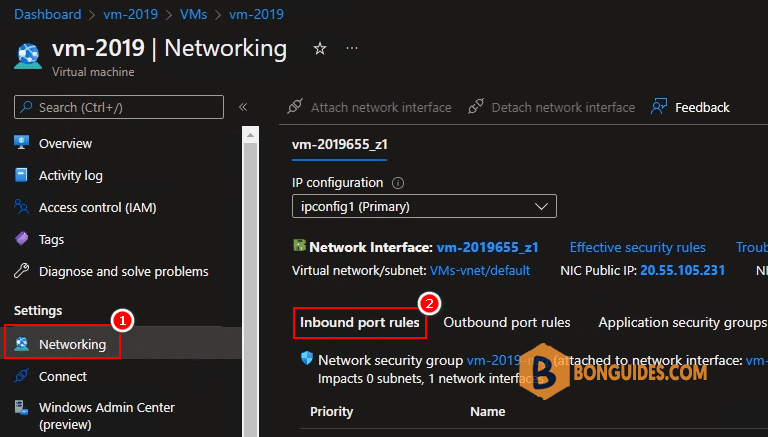The height and width of the screenshot is (437, 768).
Task: Open Tags in the sidebar
Action: 51,240
